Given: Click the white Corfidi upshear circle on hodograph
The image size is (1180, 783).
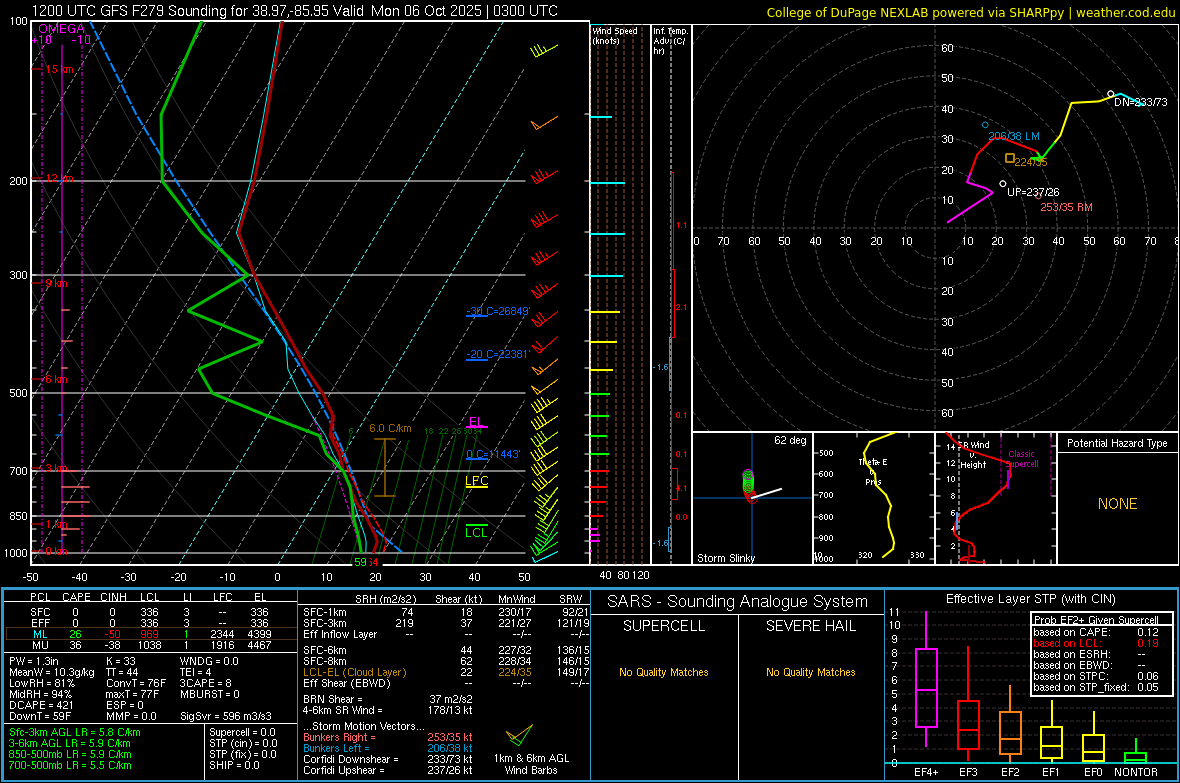Looking at the screenshot, I should pos(1002,184).
